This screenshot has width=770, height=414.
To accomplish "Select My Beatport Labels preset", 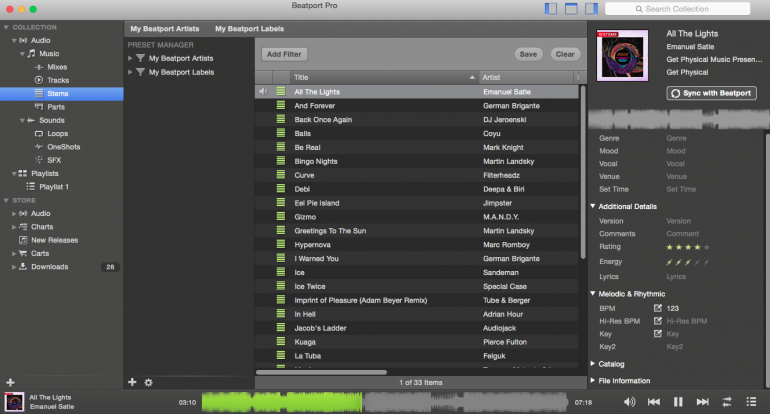I will point(181,72).
